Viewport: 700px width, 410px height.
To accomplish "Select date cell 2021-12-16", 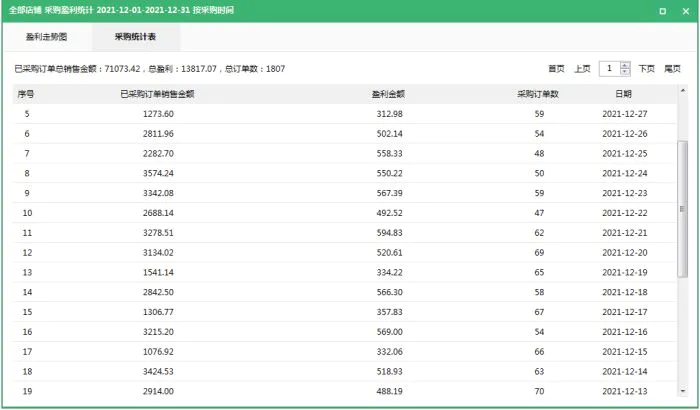I will 625,332.
